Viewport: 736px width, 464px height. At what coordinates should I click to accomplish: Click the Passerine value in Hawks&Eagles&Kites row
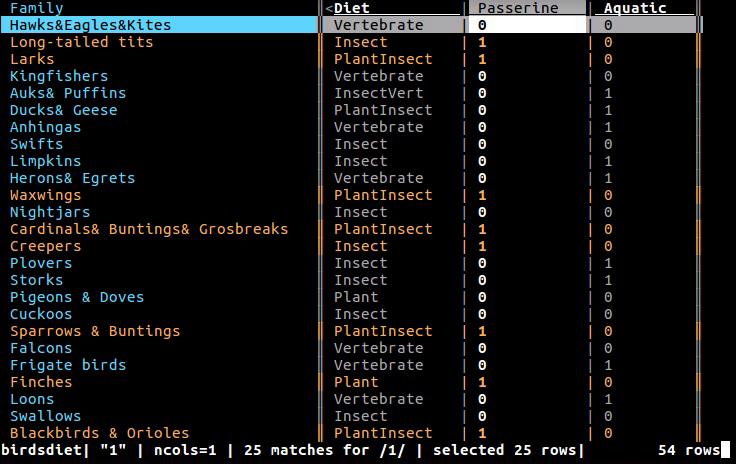[x=482, y=25]
